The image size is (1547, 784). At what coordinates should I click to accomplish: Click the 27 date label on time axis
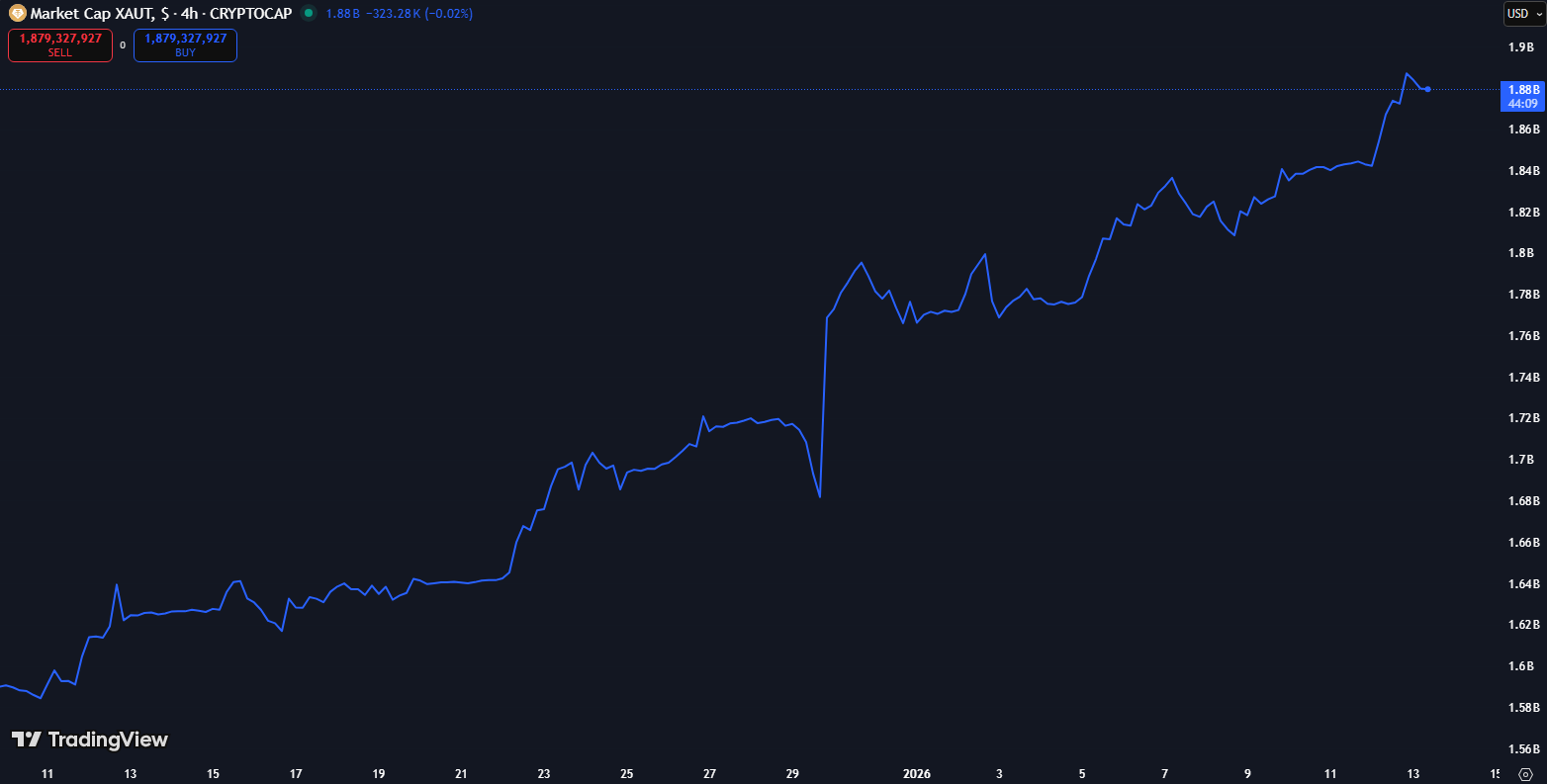coord(709,774)
